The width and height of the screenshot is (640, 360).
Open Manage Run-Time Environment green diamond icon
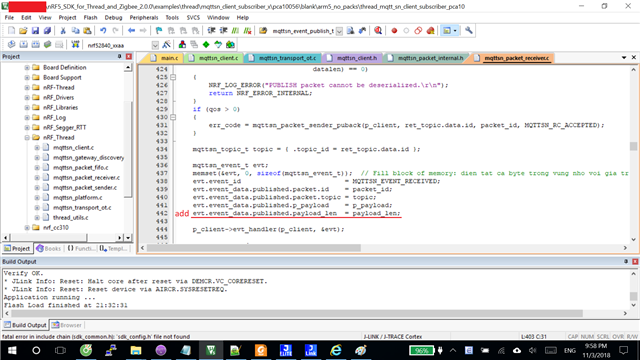tap(206, 44)
